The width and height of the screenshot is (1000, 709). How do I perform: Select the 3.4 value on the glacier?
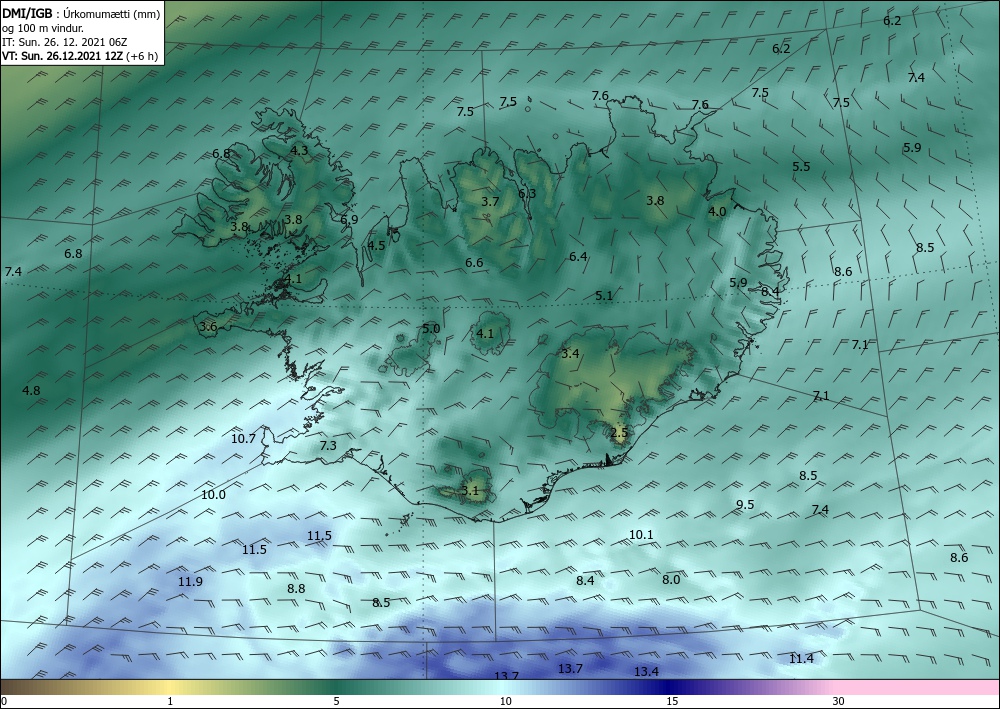pyautogui.click(x=570, y=353)
